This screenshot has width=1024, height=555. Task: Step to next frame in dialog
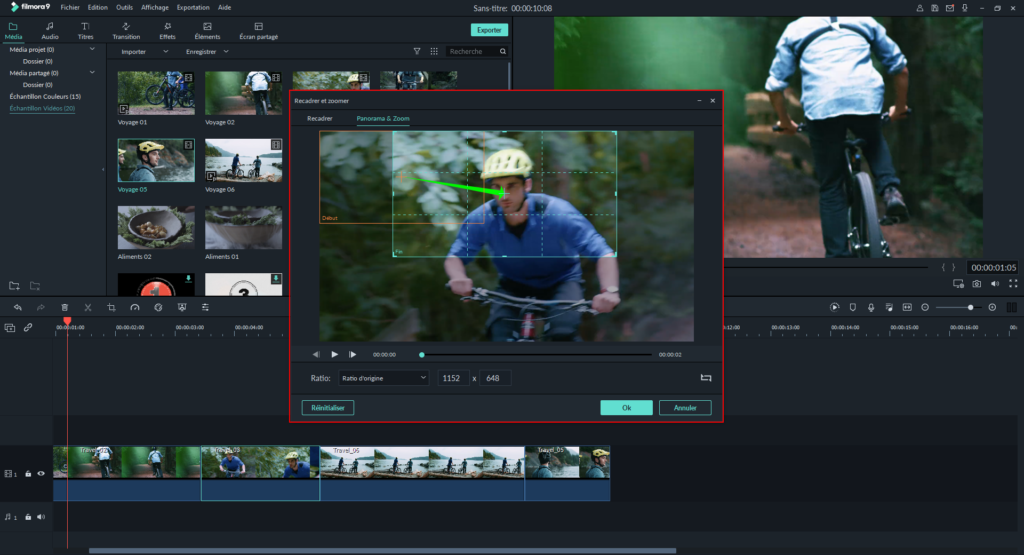point(353,355)
